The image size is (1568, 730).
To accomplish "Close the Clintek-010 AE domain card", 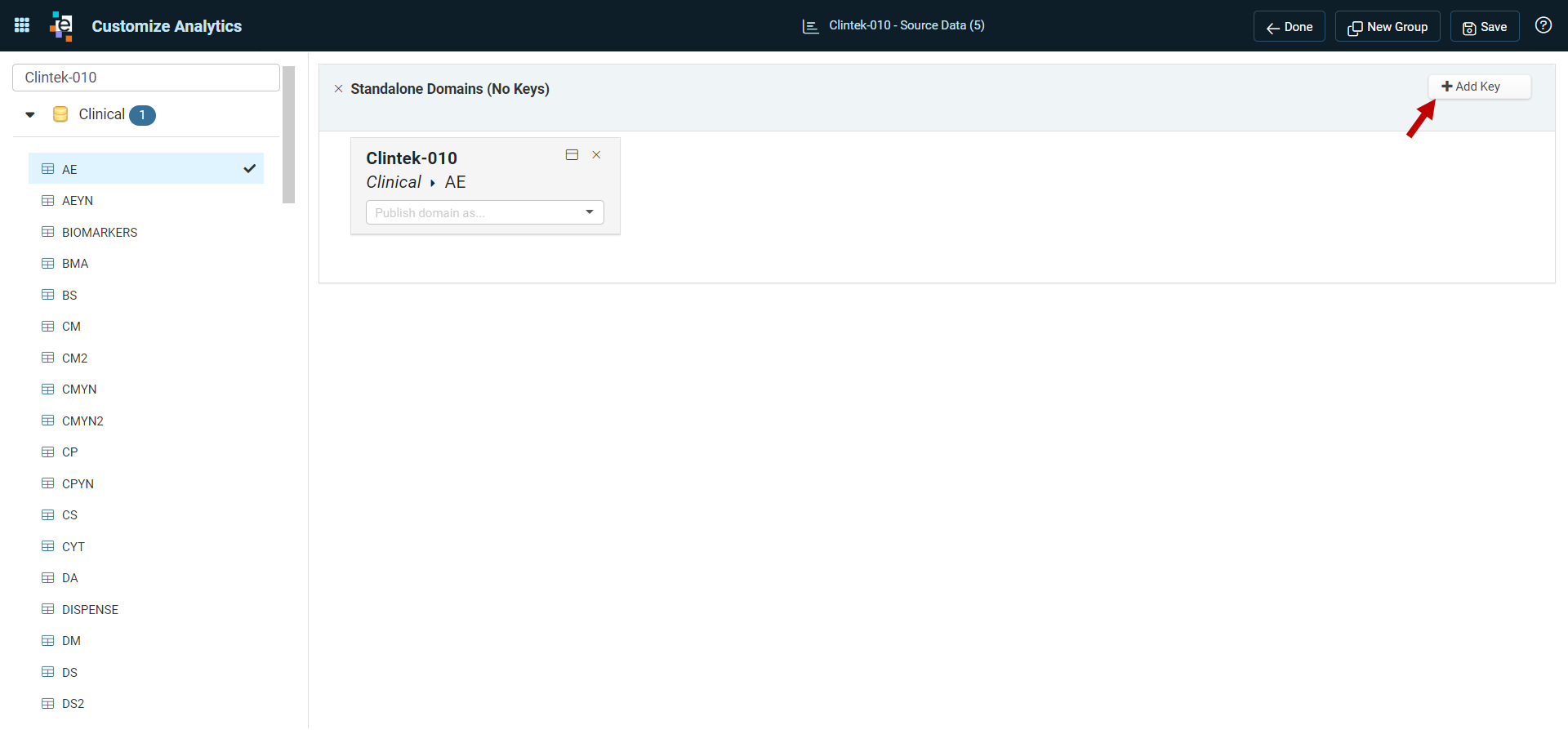I will (596, 155).
